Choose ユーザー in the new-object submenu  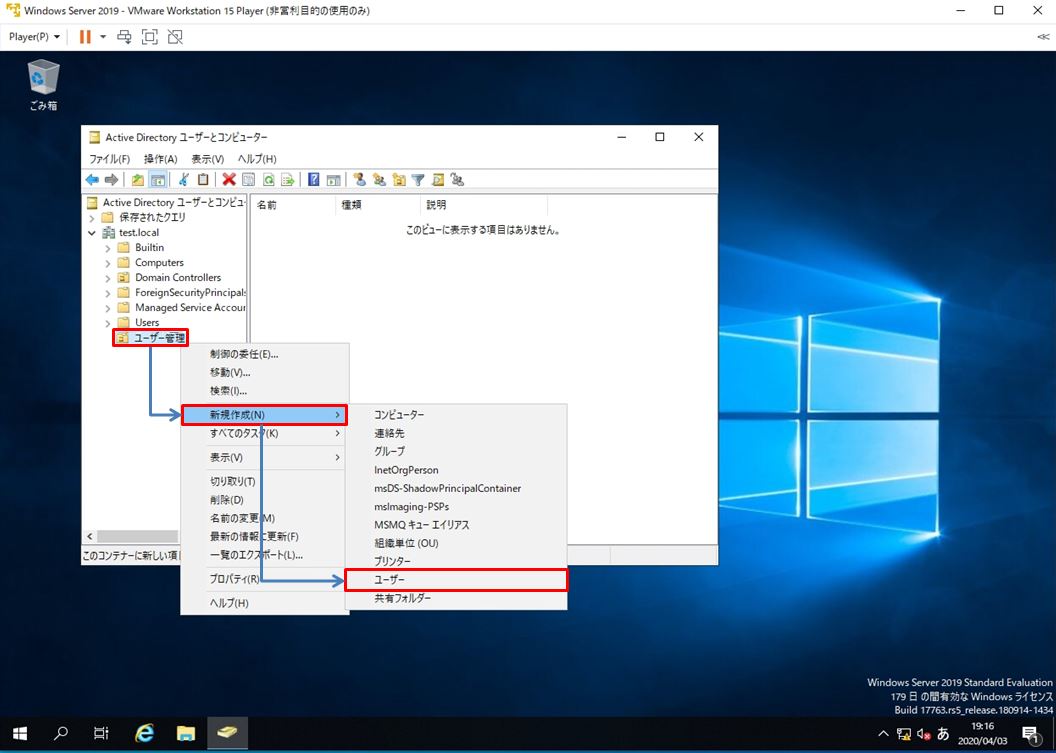456,579
